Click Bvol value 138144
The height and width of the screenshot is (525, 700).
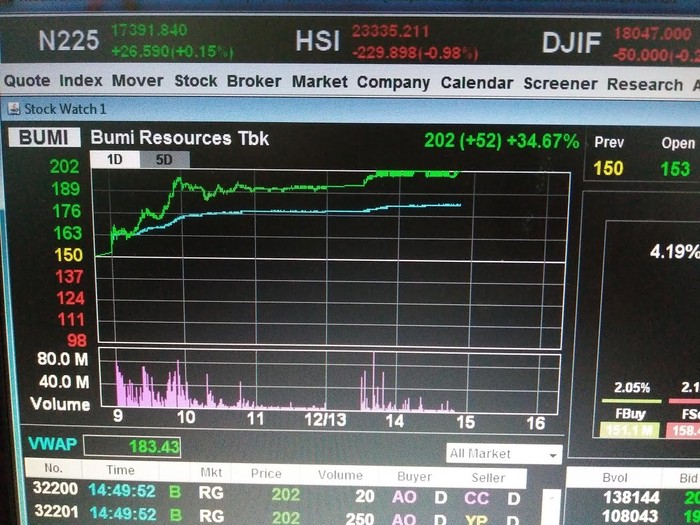point(631,497)
